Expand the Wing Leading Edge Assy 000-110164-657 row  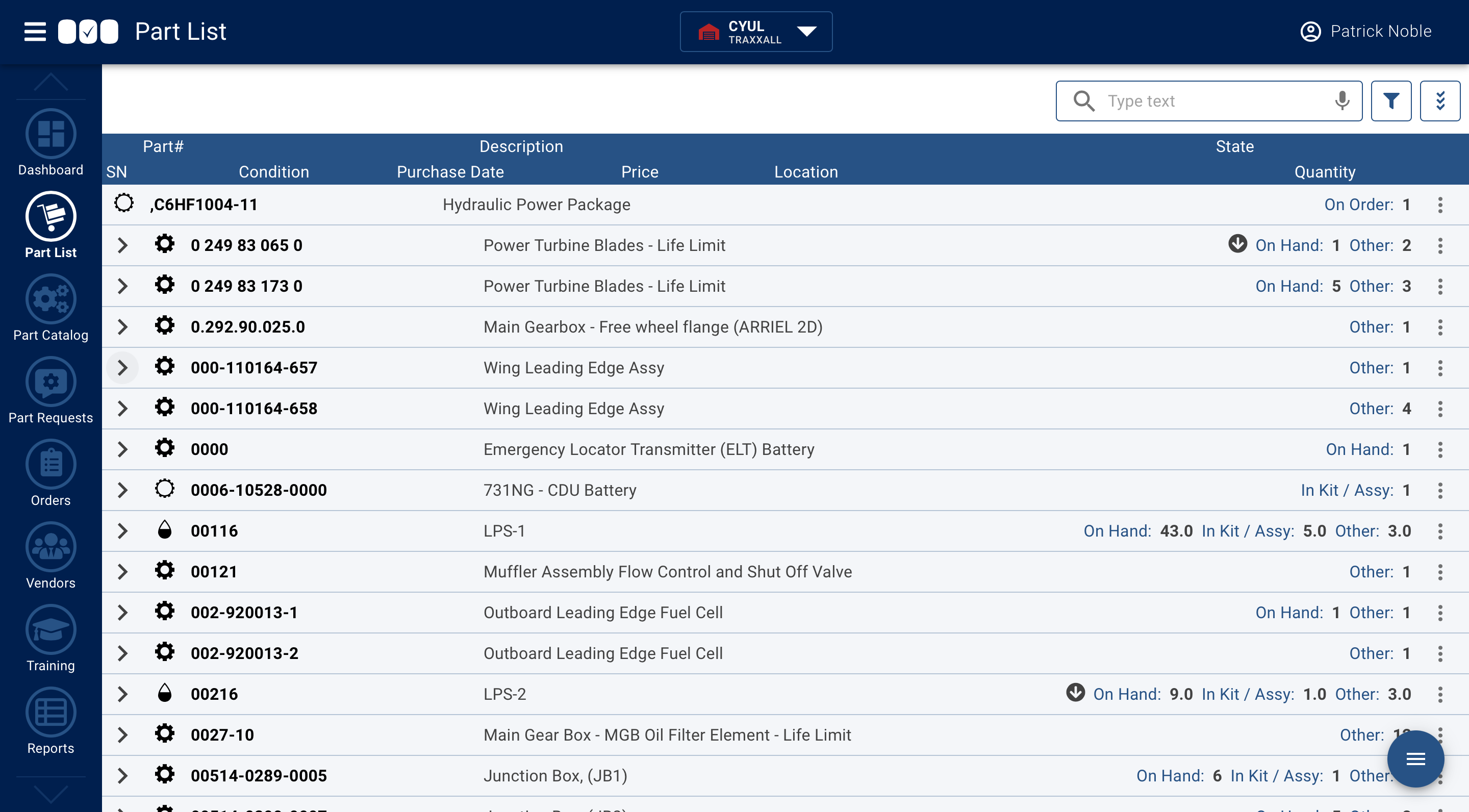[121, 367]
